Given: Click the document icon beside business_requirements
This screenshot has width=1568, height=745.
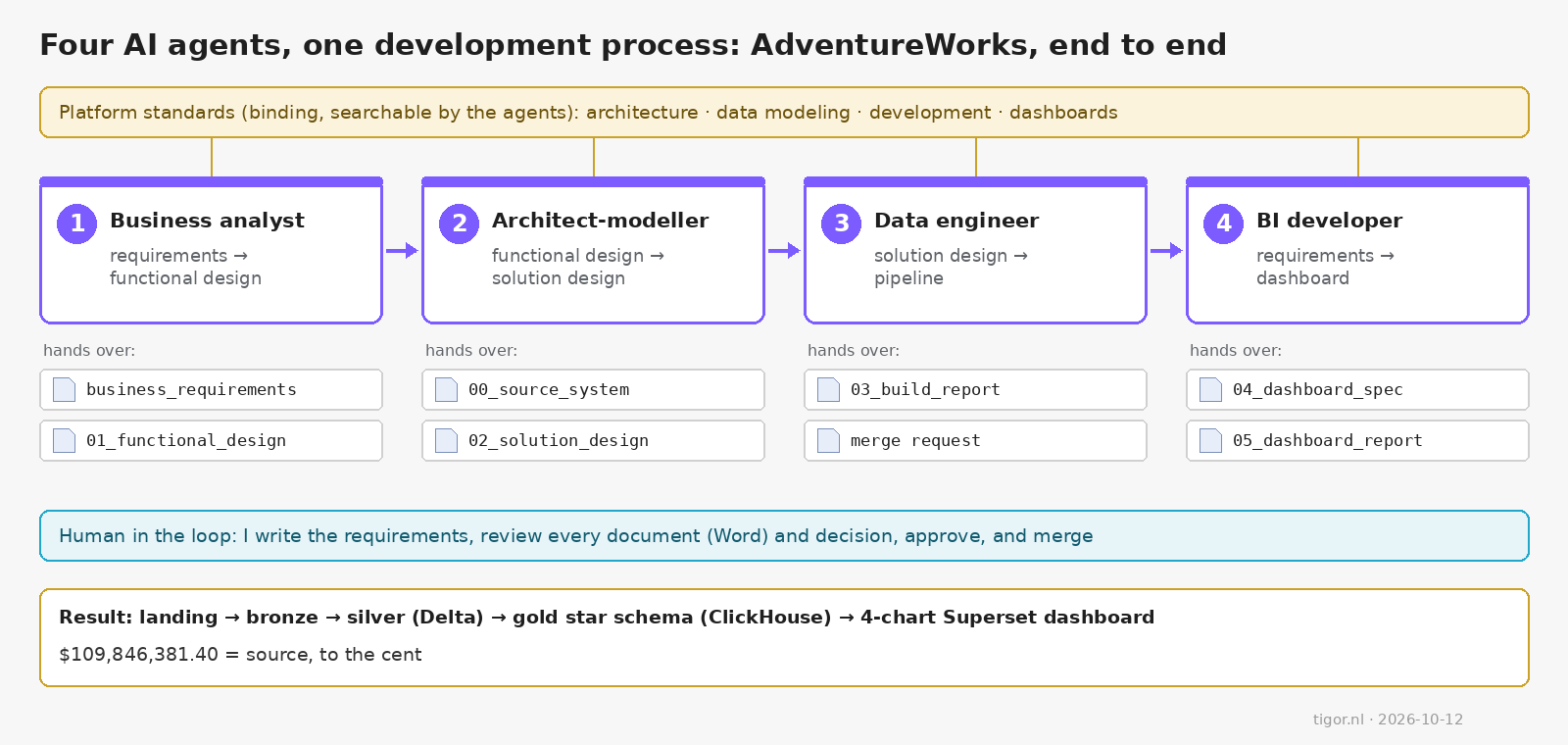Looking at the screenshot, I should pyautogui.click(x=64, y=389).
